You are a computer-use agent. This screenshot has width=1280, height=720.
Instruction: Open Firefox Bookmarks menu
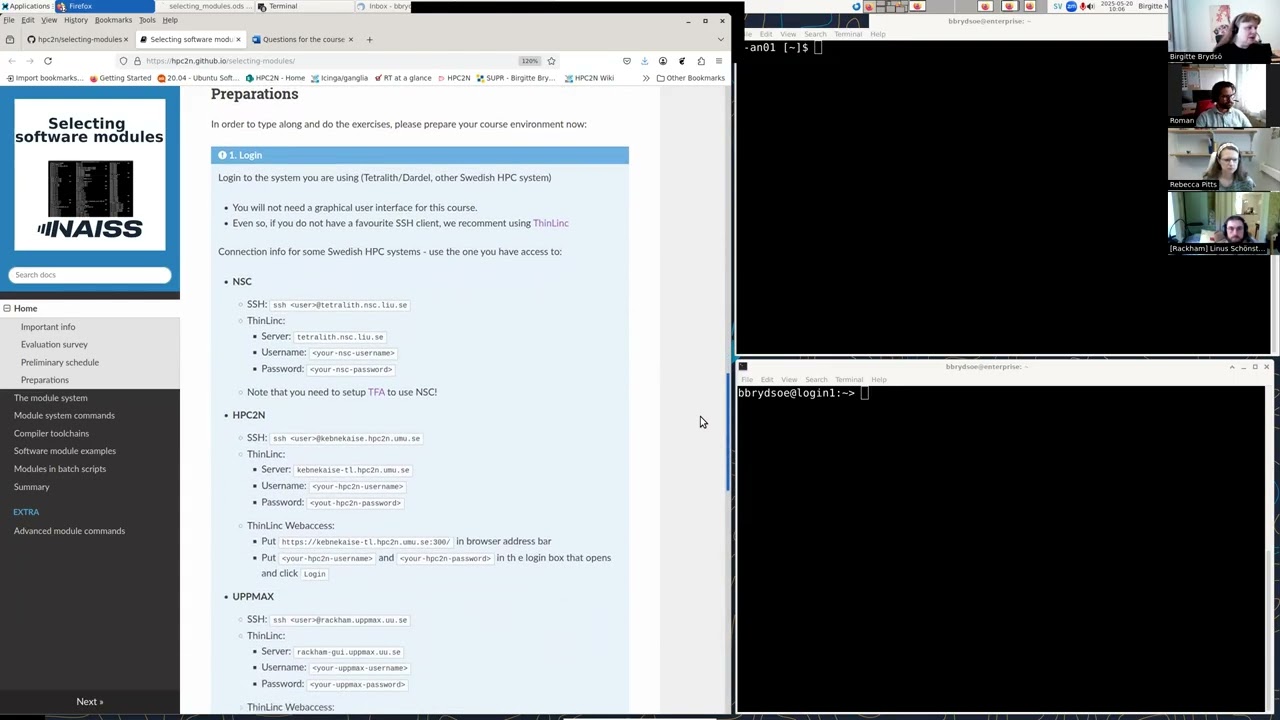(x=113, y=20)
